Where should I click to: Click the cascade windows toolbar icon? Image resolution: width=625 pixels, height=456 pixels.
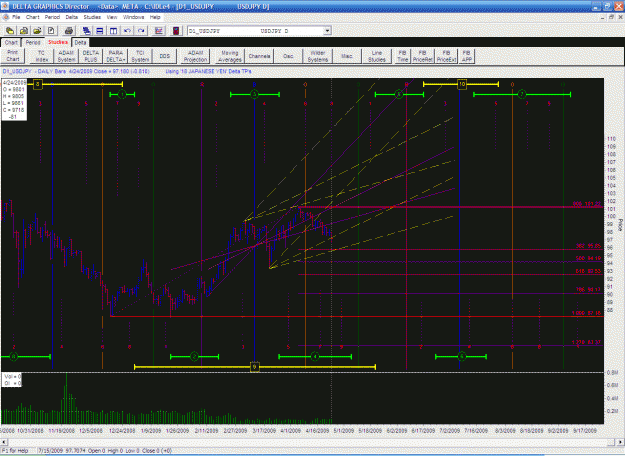(x=86, y=31)
